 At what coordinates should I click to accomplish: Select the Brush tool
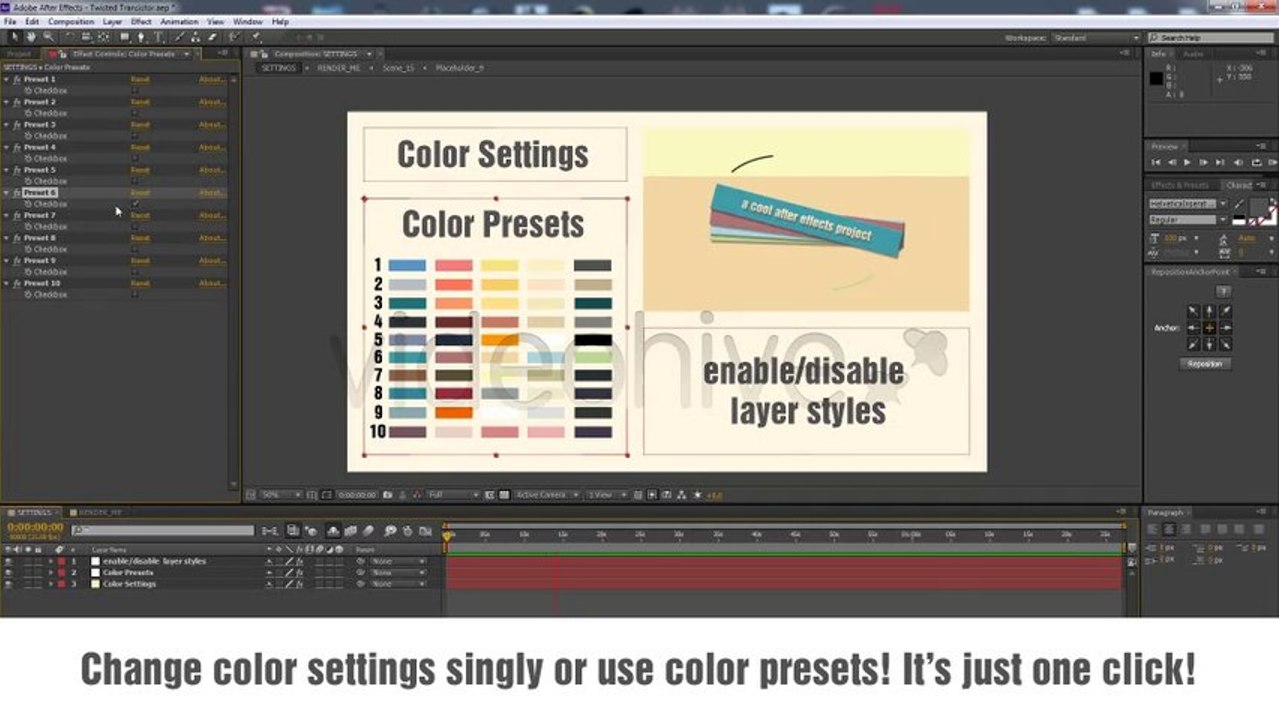[179, 37]
